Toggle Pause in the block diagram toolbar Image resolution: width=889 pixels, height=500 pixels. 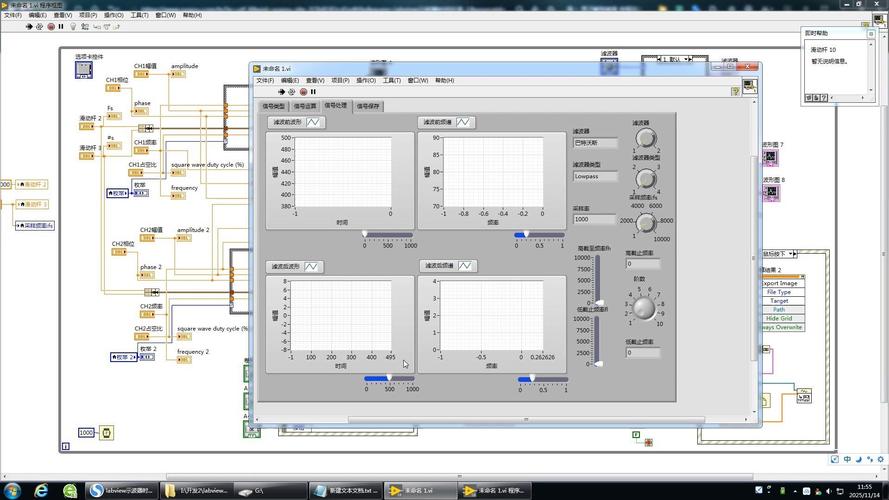pyautogui.click(x=61, y=27)
